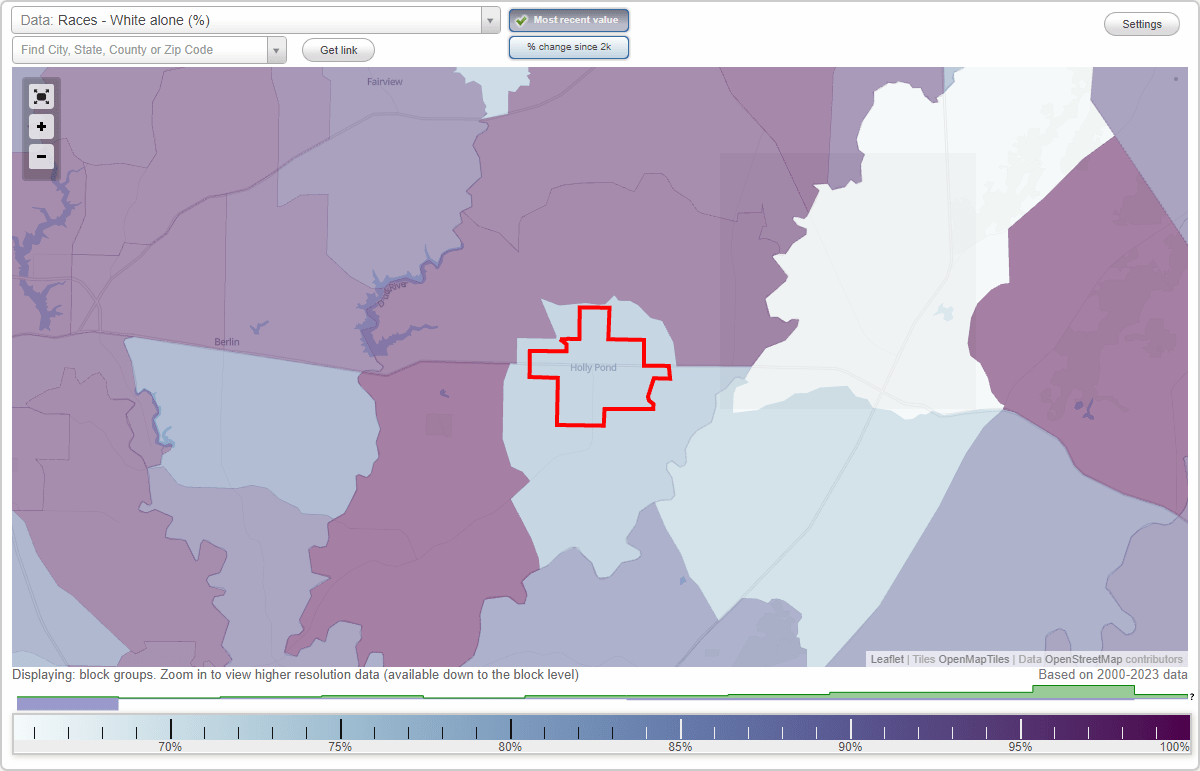Screen dimensions: 1200x771
Task: Open the Races - White alone combo box
Action: [250, 20]
